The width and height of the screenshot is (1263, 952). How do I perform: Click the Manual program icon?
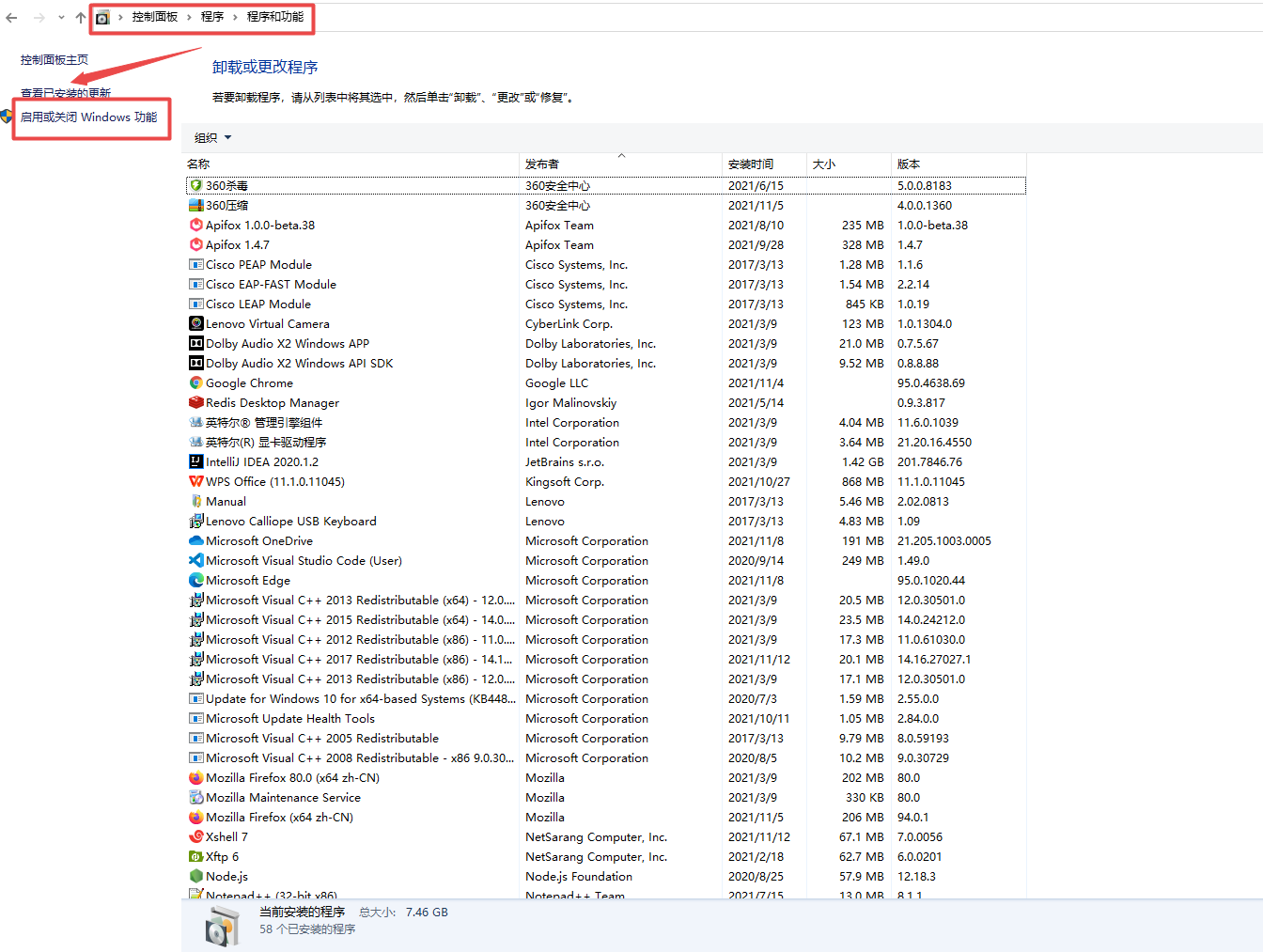196,501
